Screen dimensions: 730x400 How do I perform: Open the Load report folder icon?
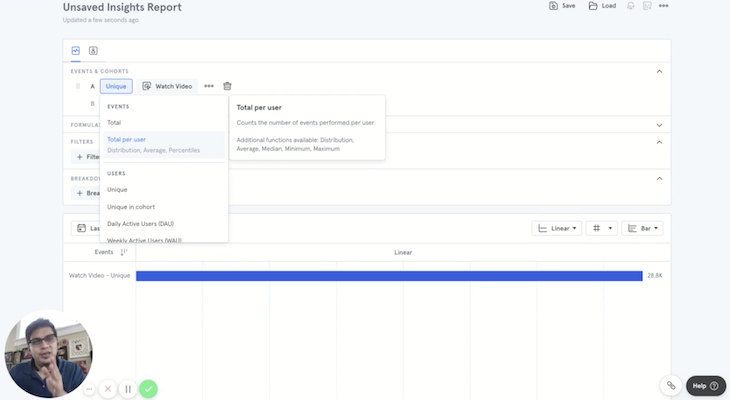pos(593,6)
